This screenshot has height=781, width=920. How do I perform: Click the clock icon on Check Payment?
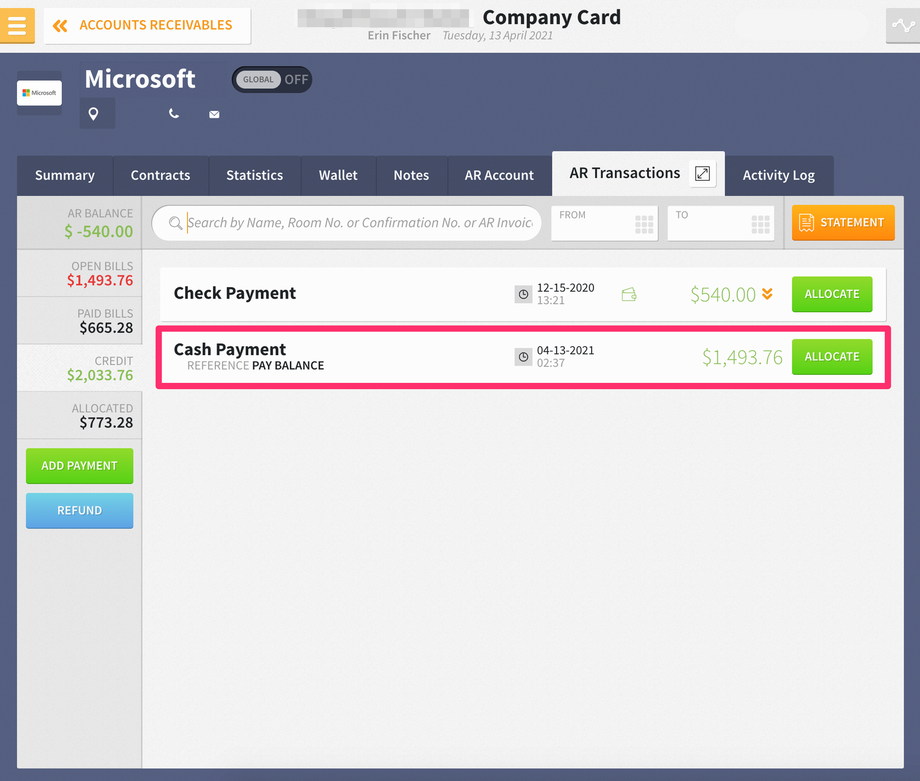point(523,294)
